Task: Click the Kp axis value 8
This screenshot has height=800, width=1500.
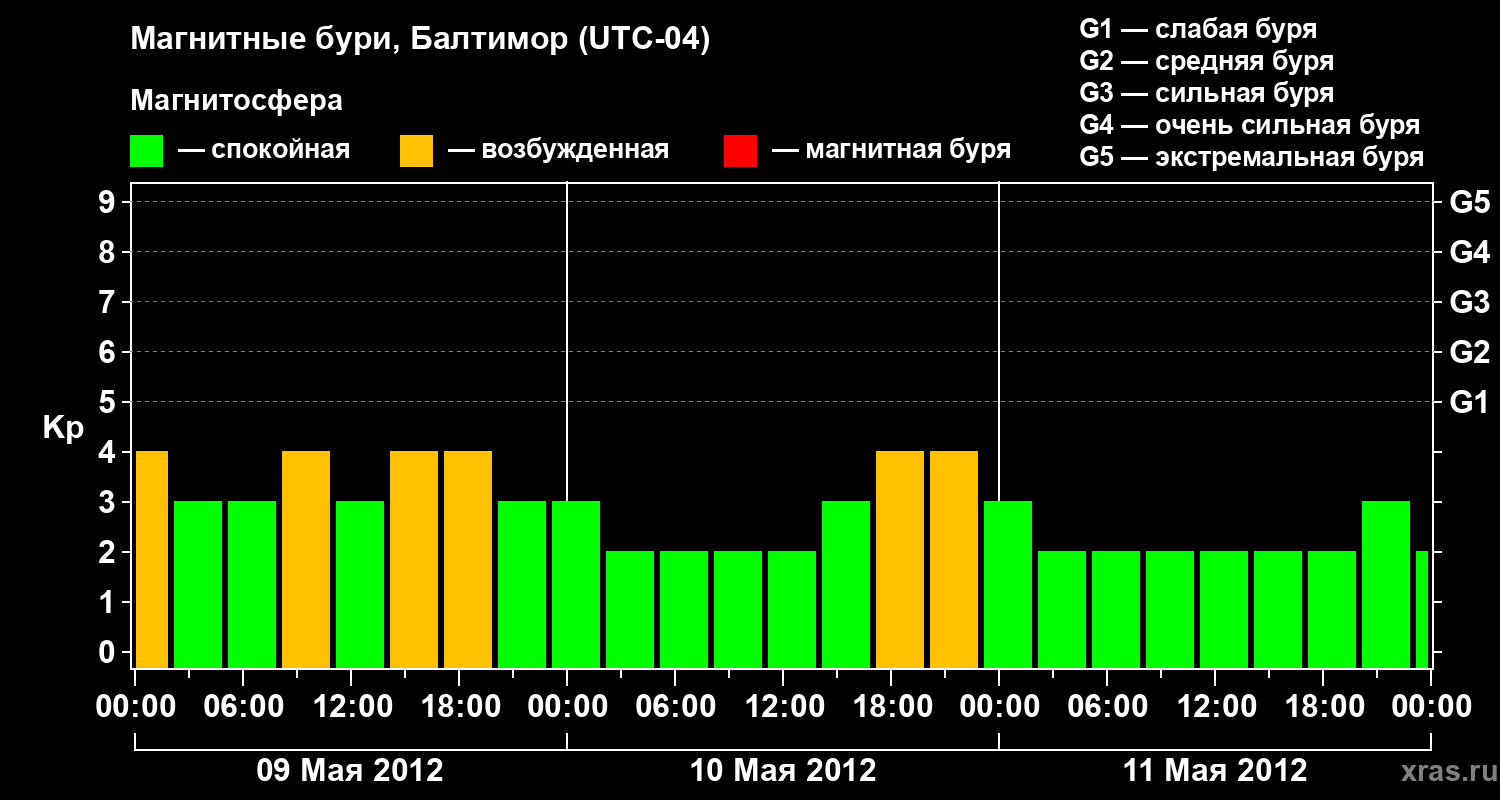Action: click(x=109, y=253)
